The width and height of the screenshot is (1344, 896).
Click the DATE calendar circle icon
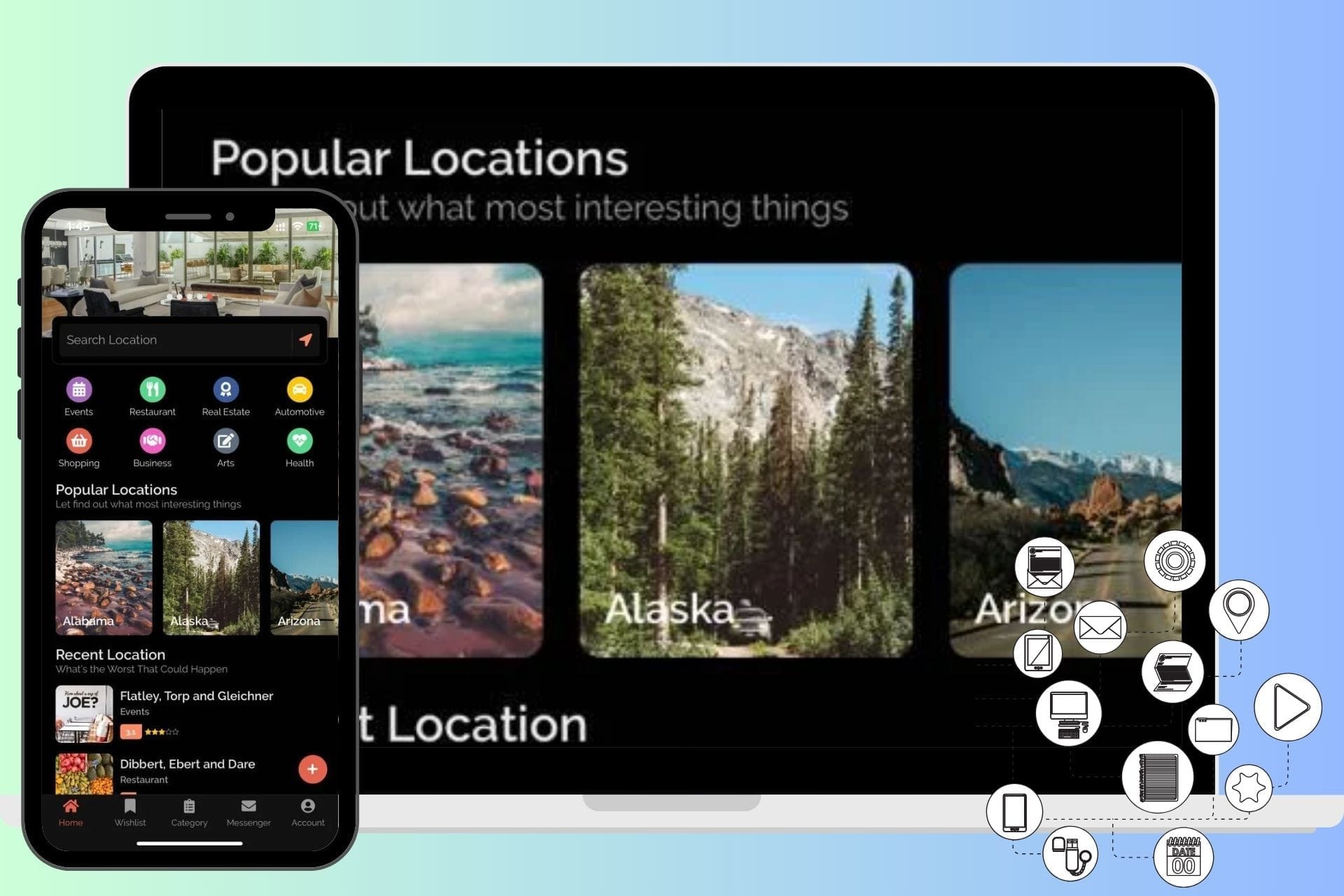pyautogui.click(x=1183, y=857)
